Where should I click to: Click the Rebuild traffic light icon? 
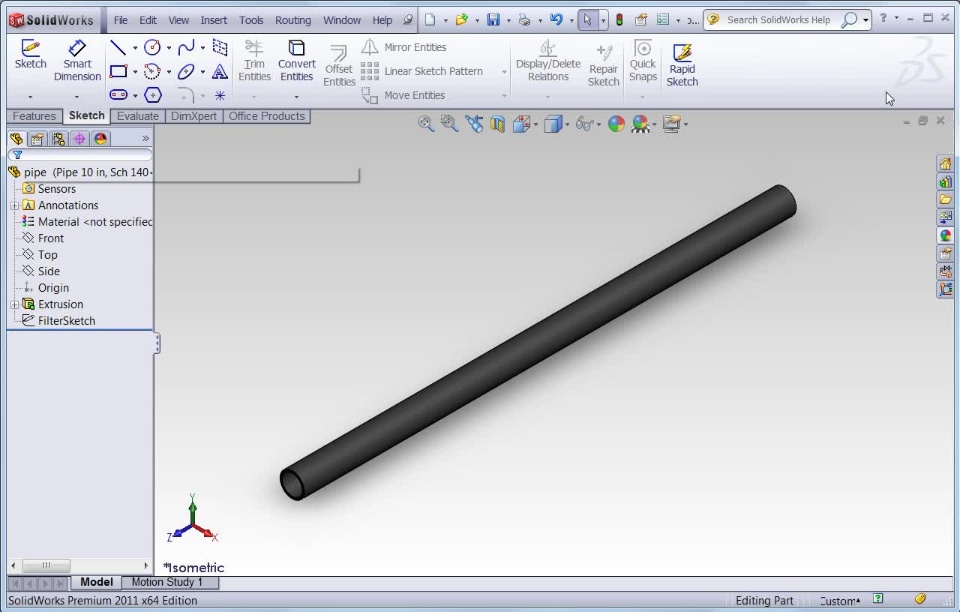[x=620, y=20]
